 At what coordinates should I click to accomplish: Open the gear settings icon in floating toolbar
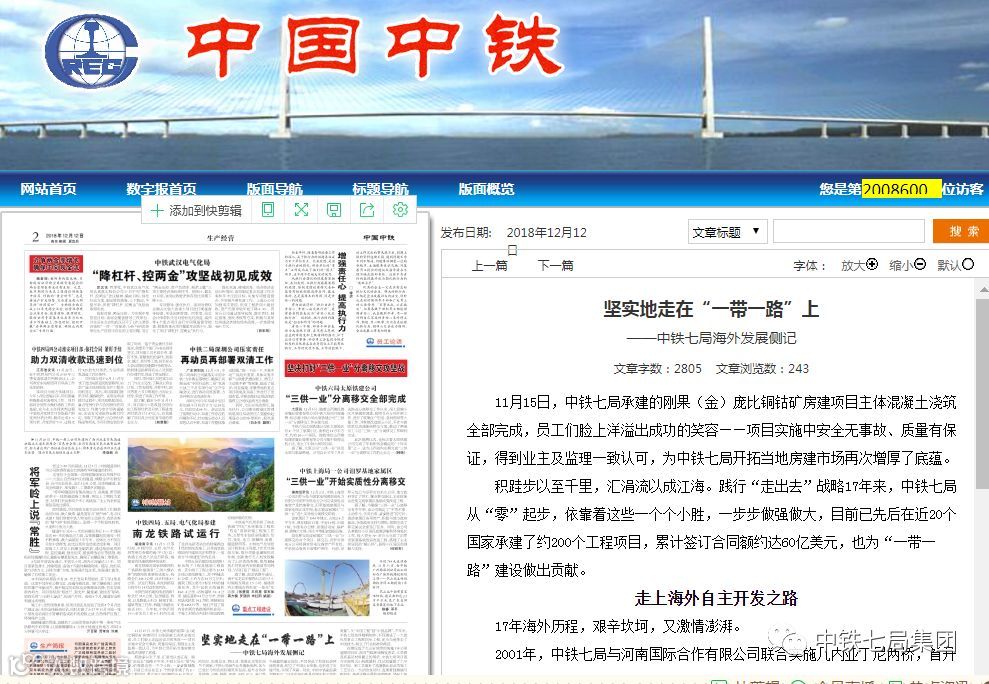click(400, 209)
